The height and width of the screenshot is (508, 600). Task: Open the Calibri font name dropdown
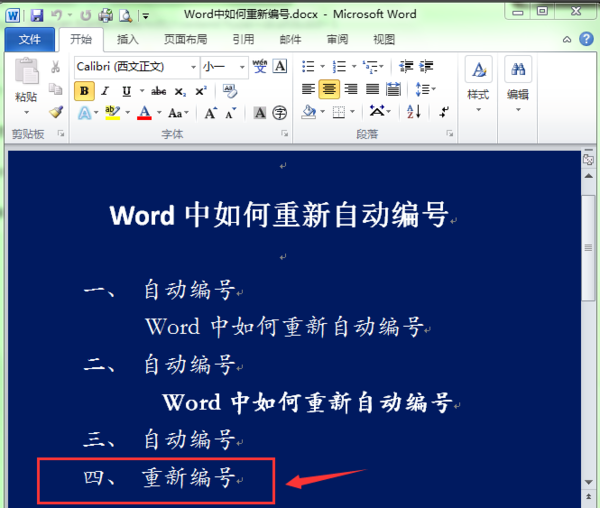tap(194, 67)
